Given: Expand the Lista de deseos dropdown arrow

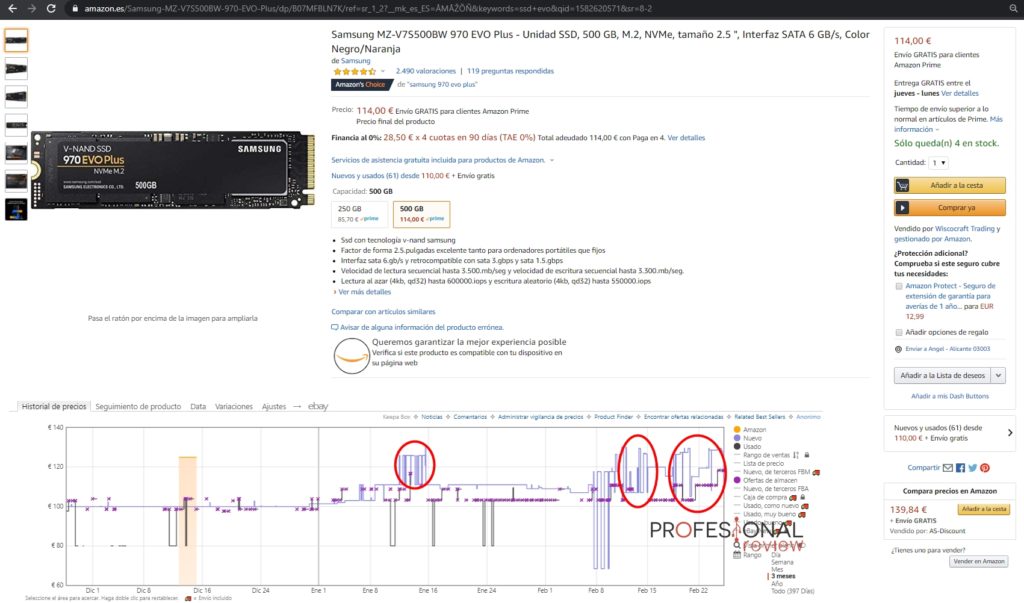Looking at the screenshot, I should point(998,376).
